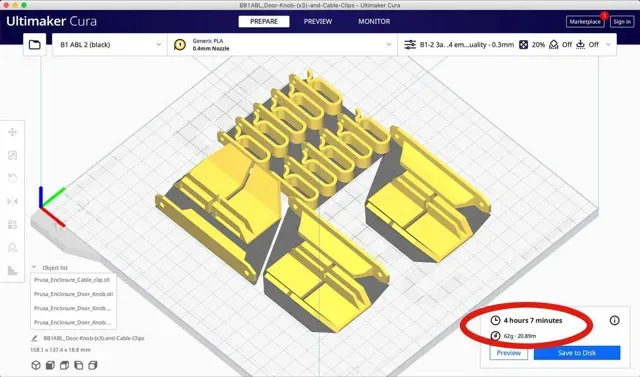The width and height of the screenshot is (640, 377).
Task: Click the support Off icon
Action: click(553, 44)
